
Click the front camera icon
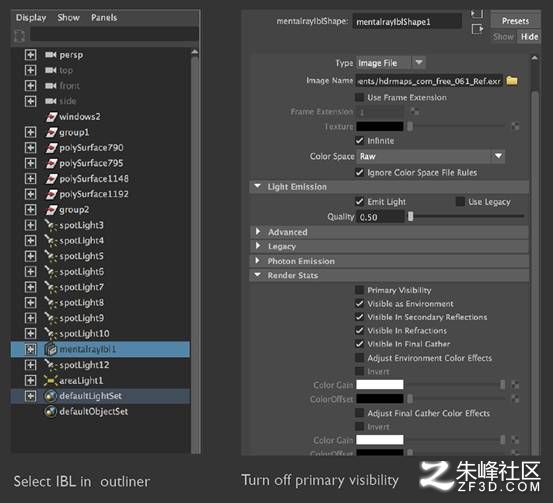coord(51,86)
